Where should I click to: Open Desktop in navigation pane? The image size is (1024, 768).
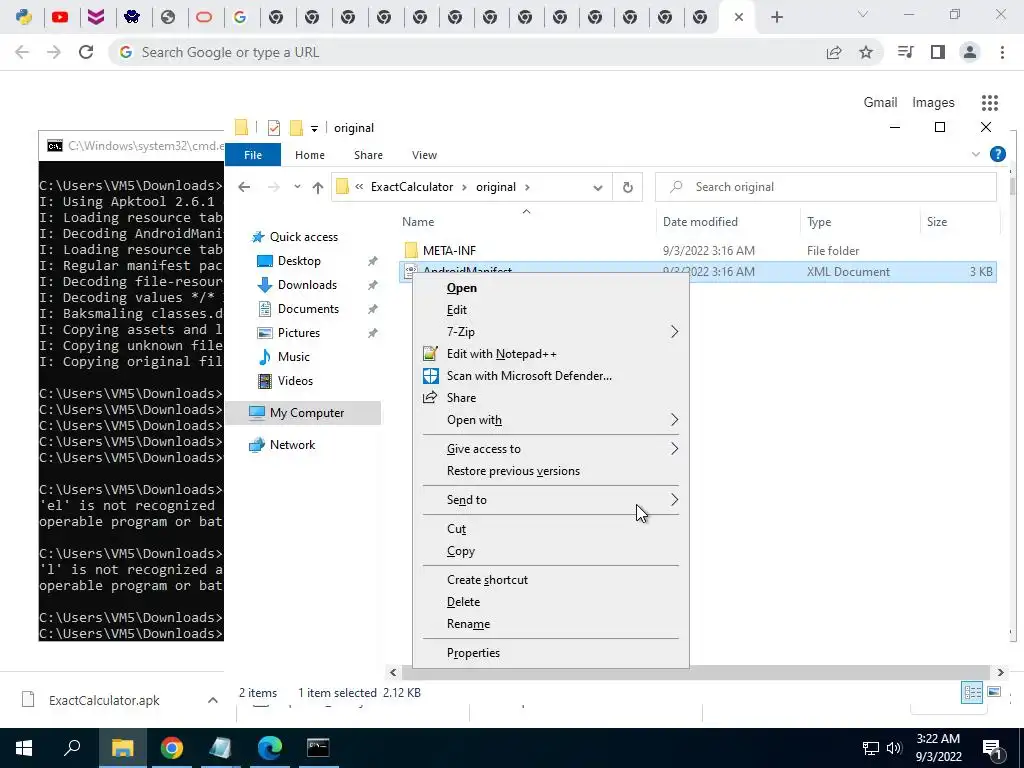click(x=299, y=261)
